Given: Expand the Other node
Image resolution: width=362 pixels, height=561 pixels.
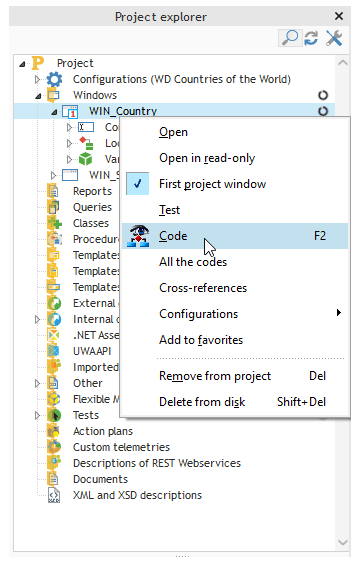Looking at the screenshot, I should (x=37, y=383).
